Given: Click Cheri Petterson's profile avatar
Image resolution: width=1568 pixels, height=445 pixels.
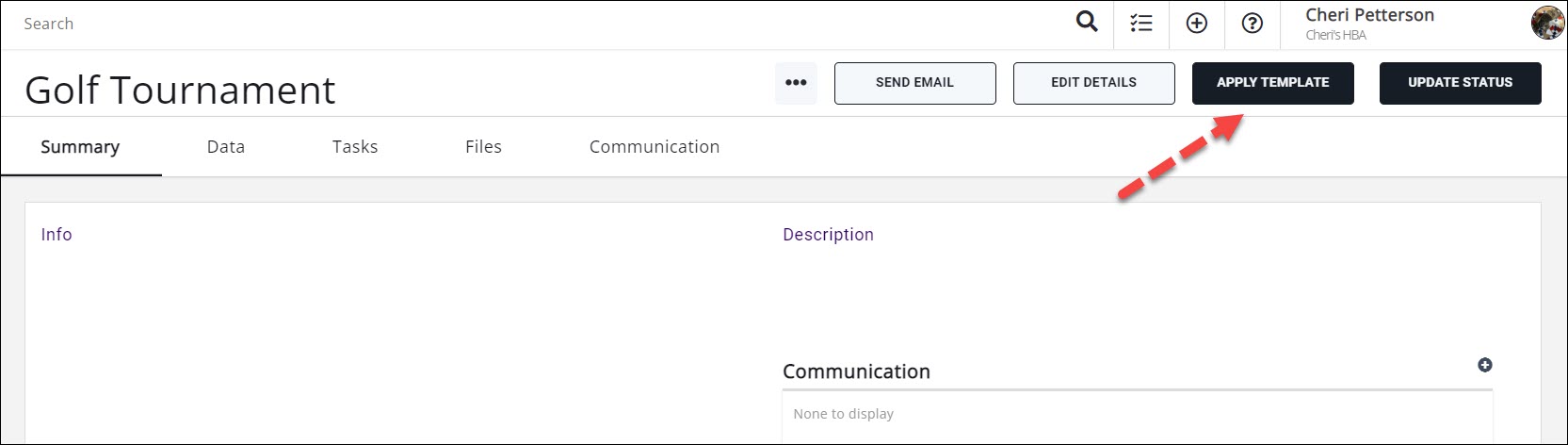Looking at the screenshot, I should [1547, 23].
